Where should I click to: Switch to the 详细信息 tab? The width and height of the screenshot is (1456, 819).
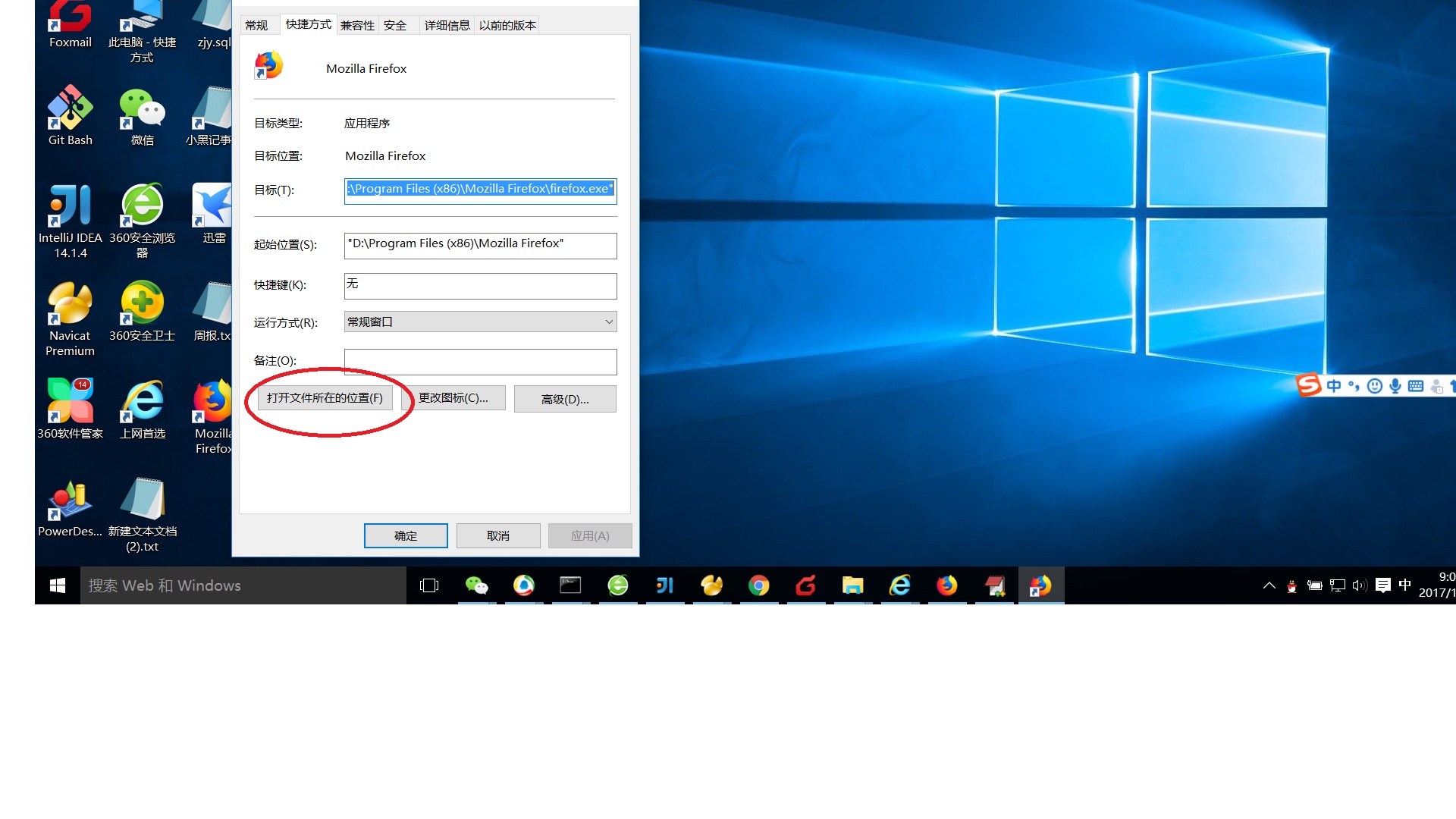pyautogui.click(x=447, y=25)
